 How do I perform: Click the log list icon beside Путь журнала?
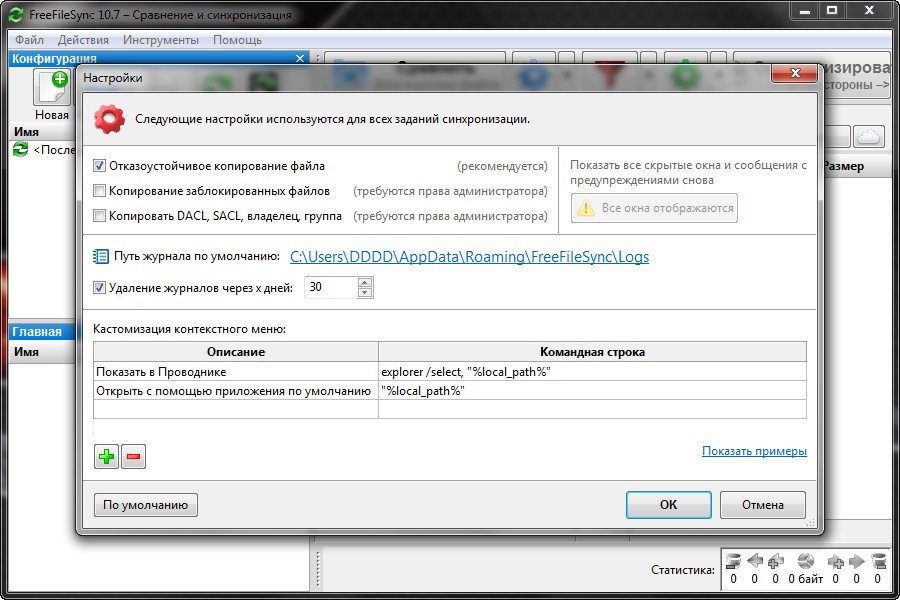100,256
